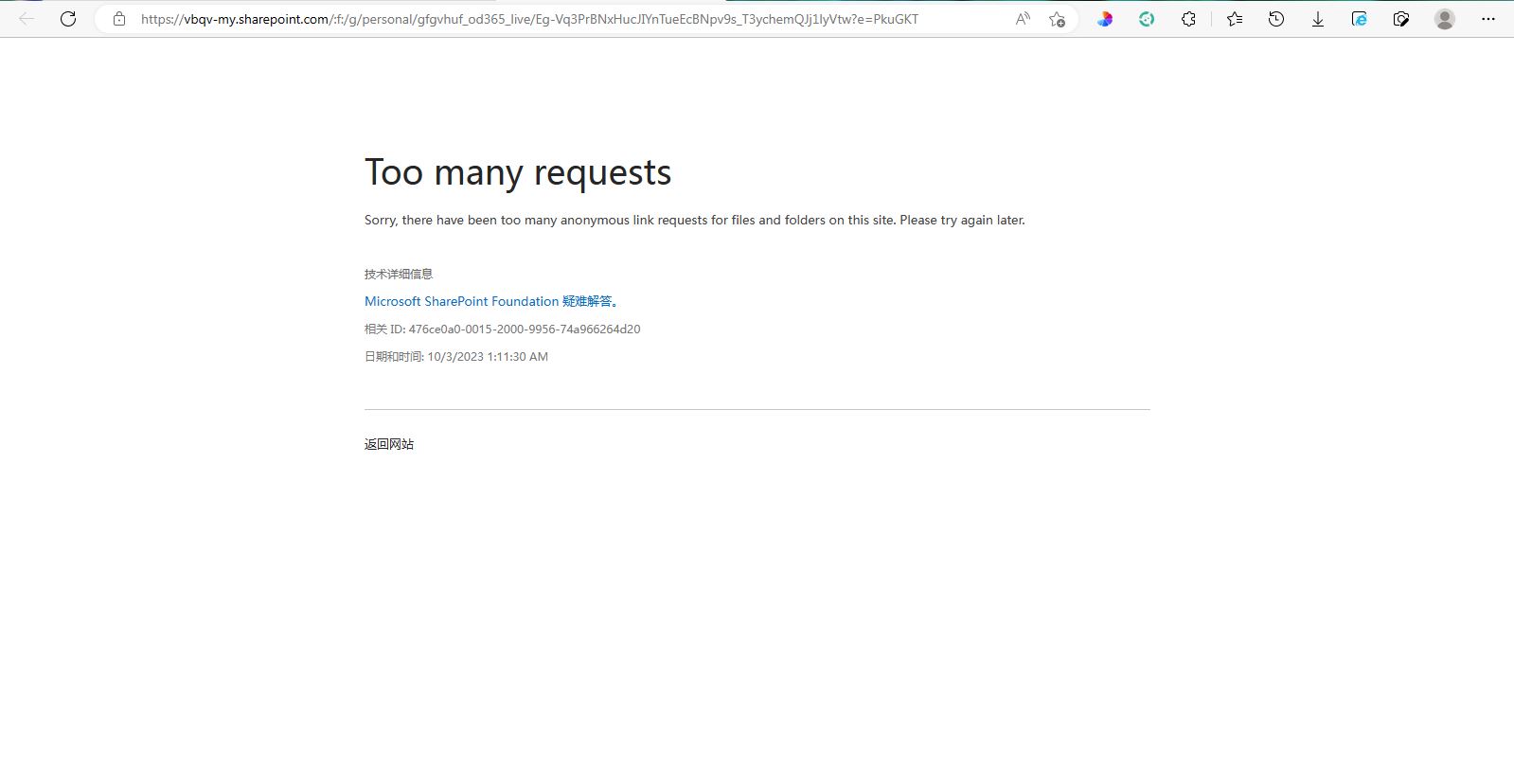The height and width of the screenshot is (784, 1514).
Task: Open the Extensions puzzle-piece menu
Action: coord(1188,19)
